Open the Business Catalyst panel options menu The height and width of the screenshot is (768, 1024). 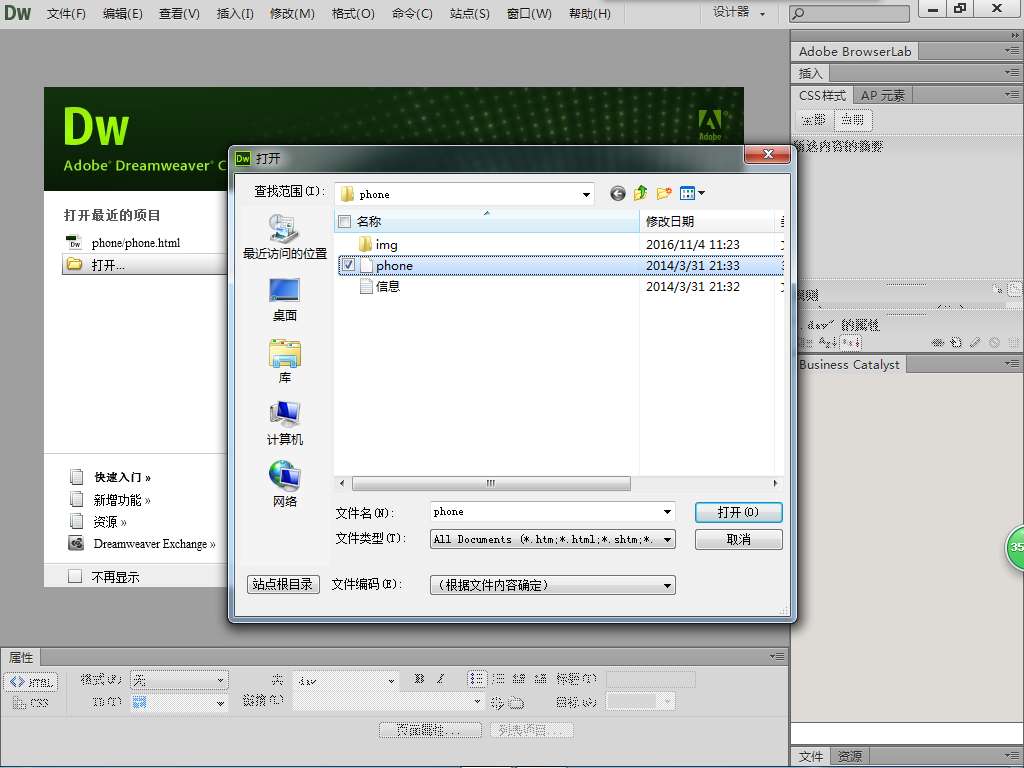click(x=1012, y=363)
